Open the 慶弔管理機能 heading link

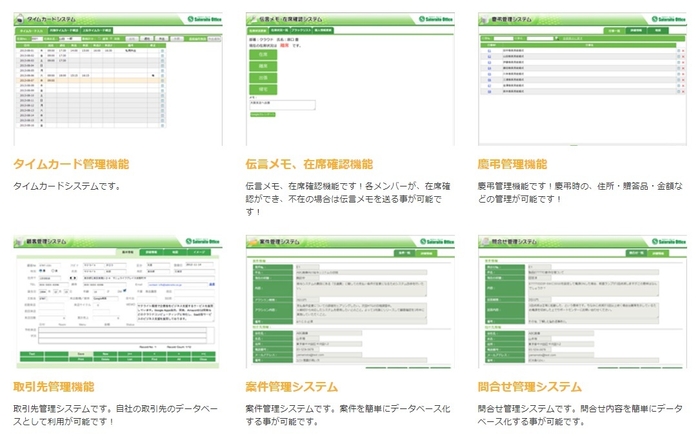[x=513, y=165]
